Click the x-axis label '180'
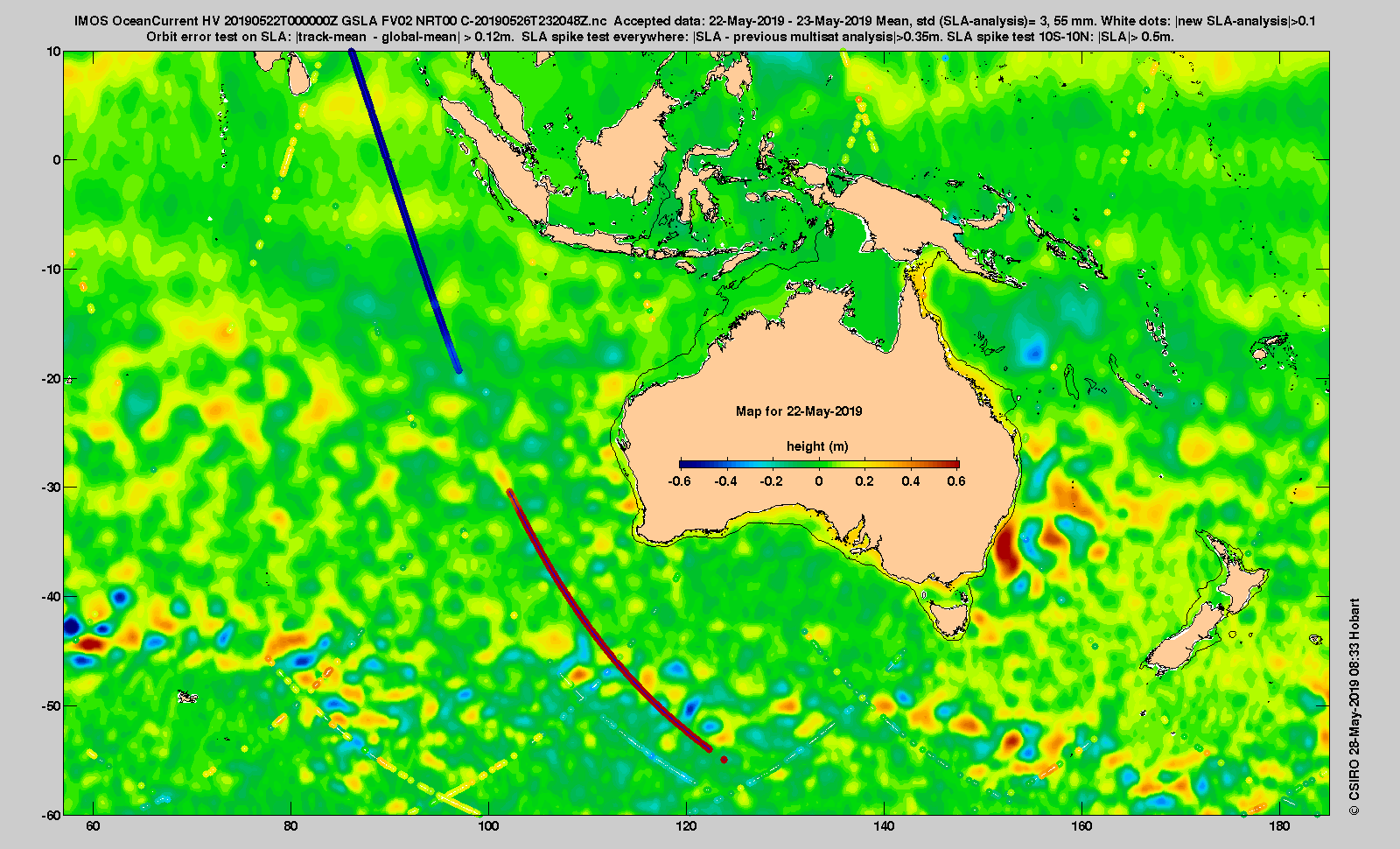 pyautogui.click(x=1279, y=826)
